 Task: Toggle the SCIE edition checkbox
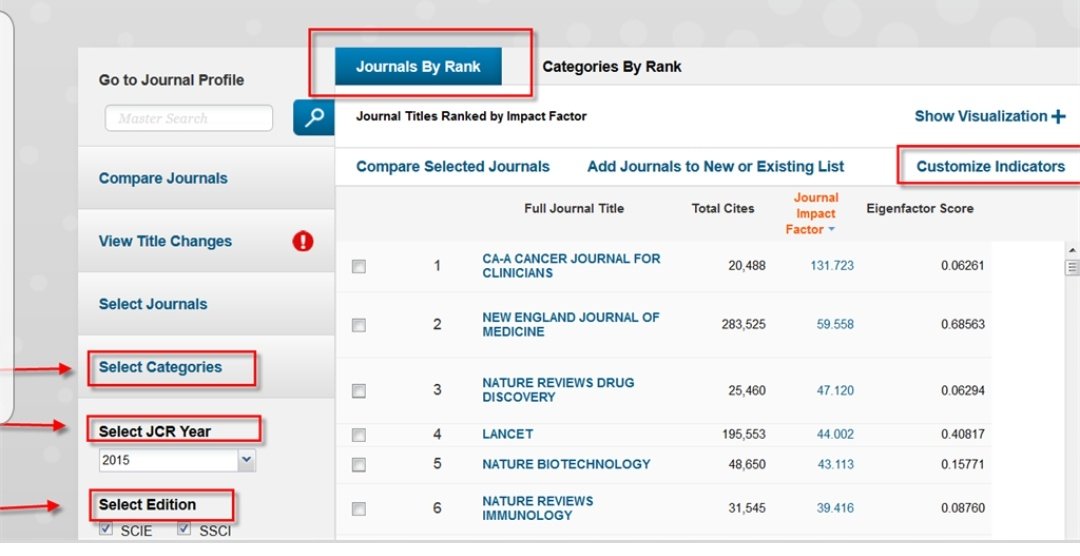click(x=106, y=528)
